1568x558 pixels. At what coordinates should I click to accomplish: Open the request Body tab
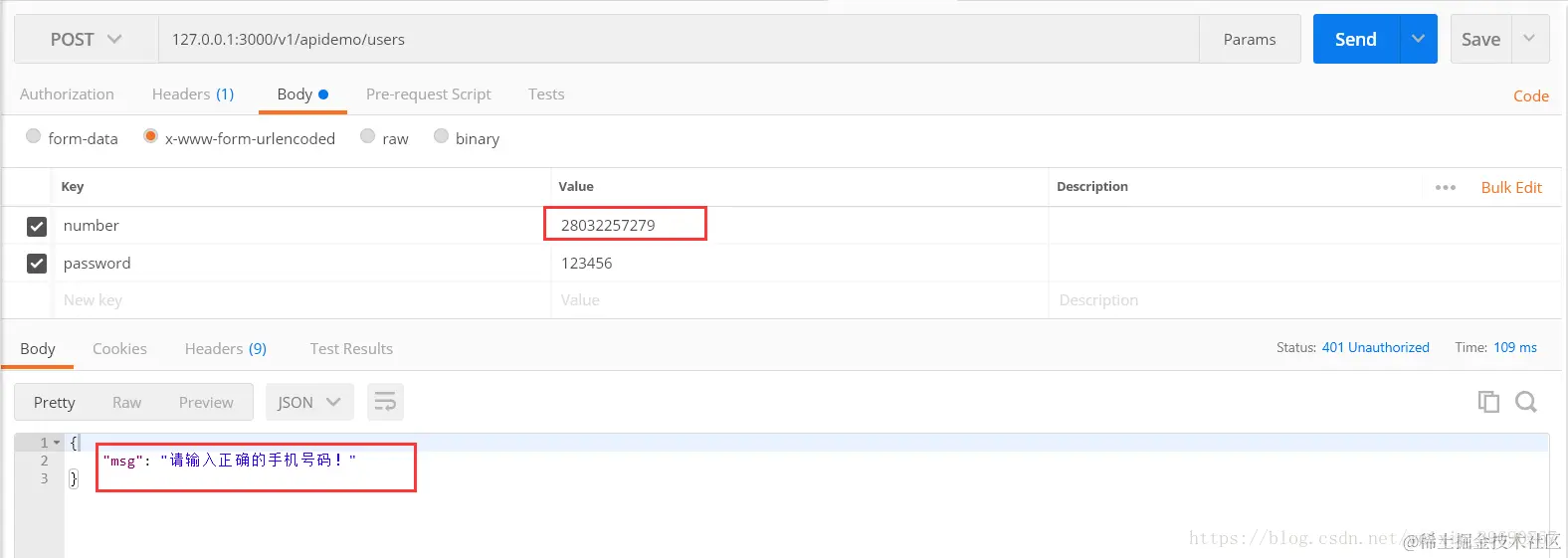click(x=302, y=94)
